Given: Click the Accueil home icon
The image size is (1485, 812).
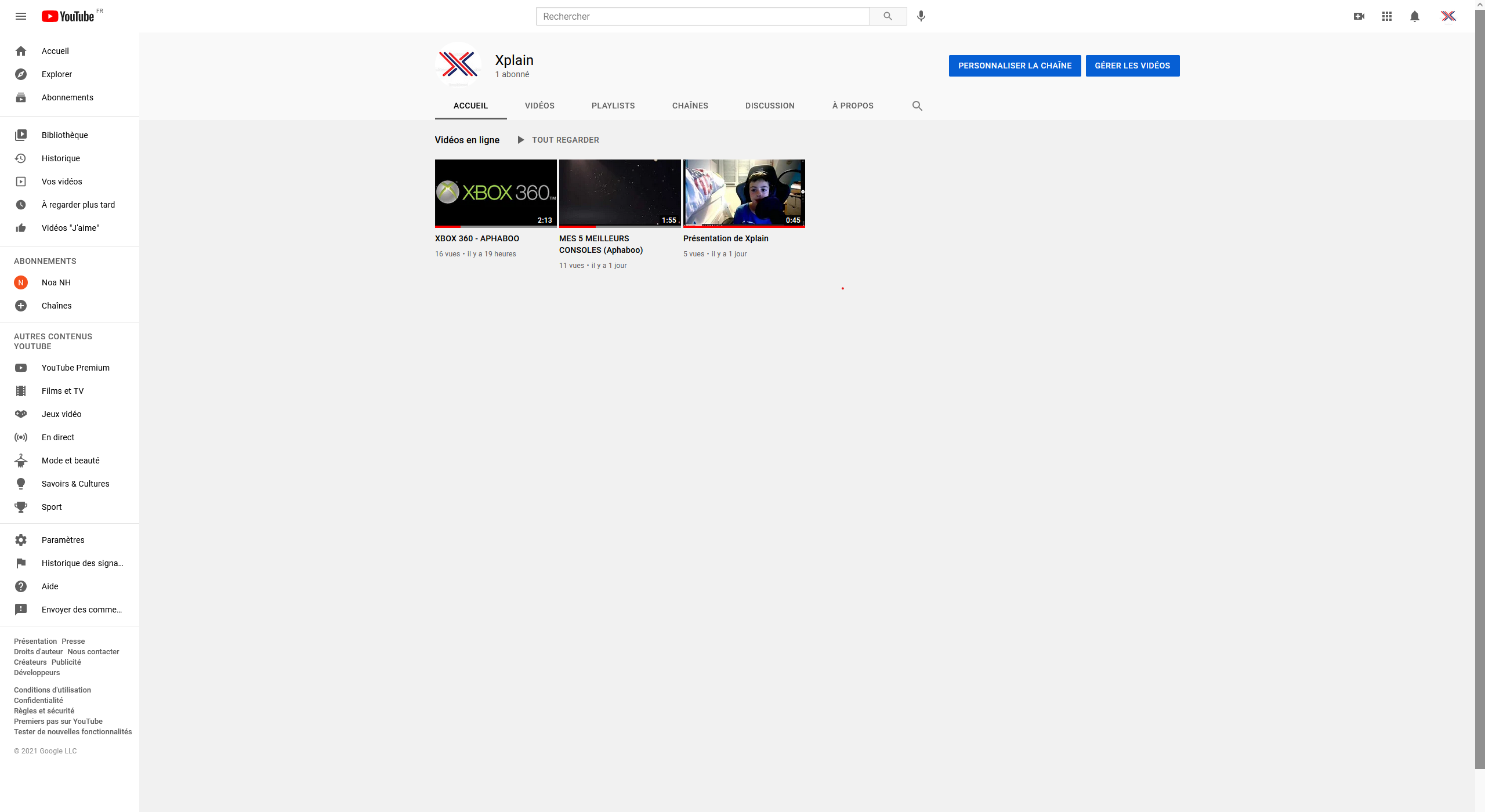Looking at the screenshot, I should coord(21,51).
